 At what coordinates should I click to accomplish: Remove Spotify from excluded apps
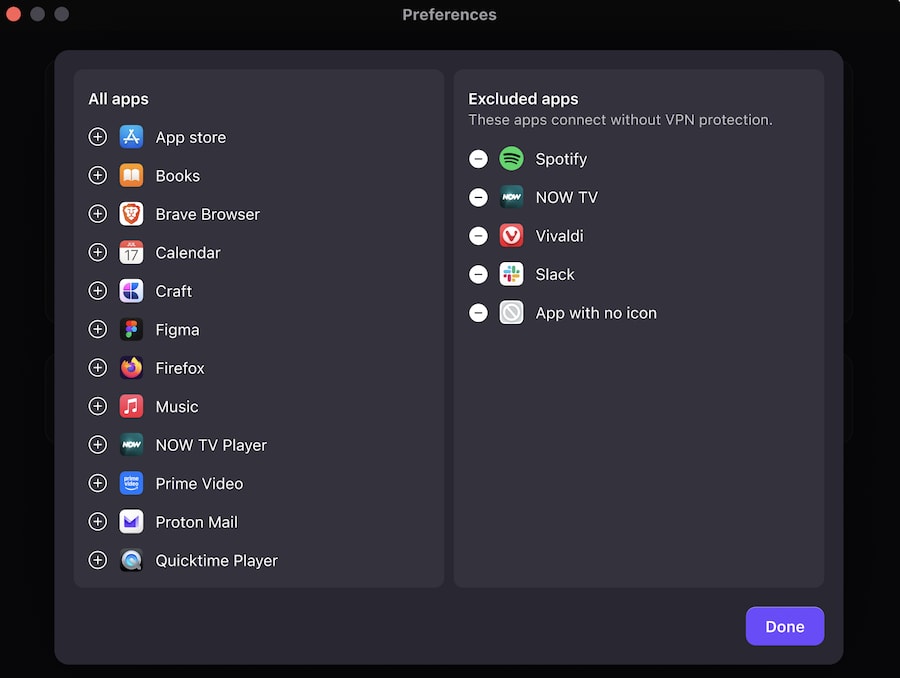tap(478, 159)
